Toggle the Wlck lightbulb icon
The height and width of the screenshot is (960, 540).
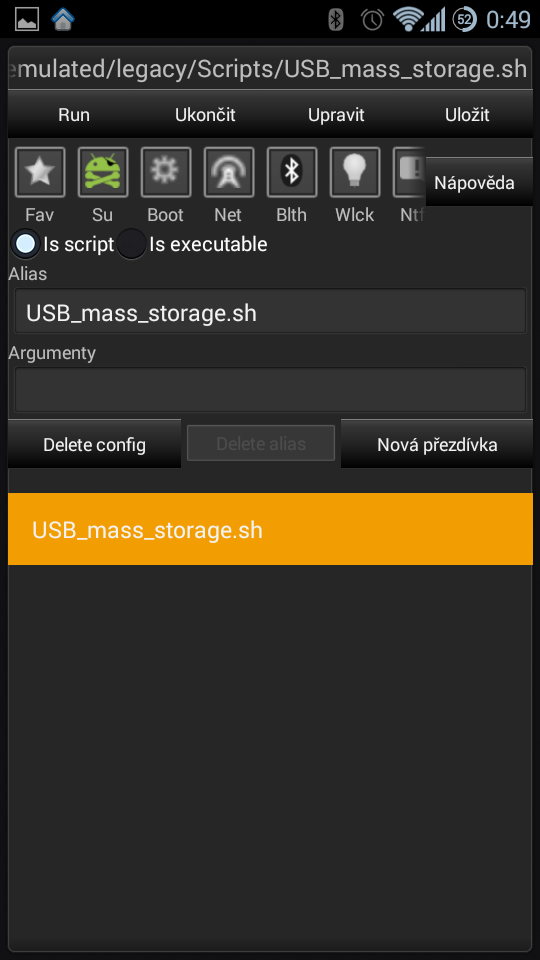pyautogui.click(x=355, y=172)
